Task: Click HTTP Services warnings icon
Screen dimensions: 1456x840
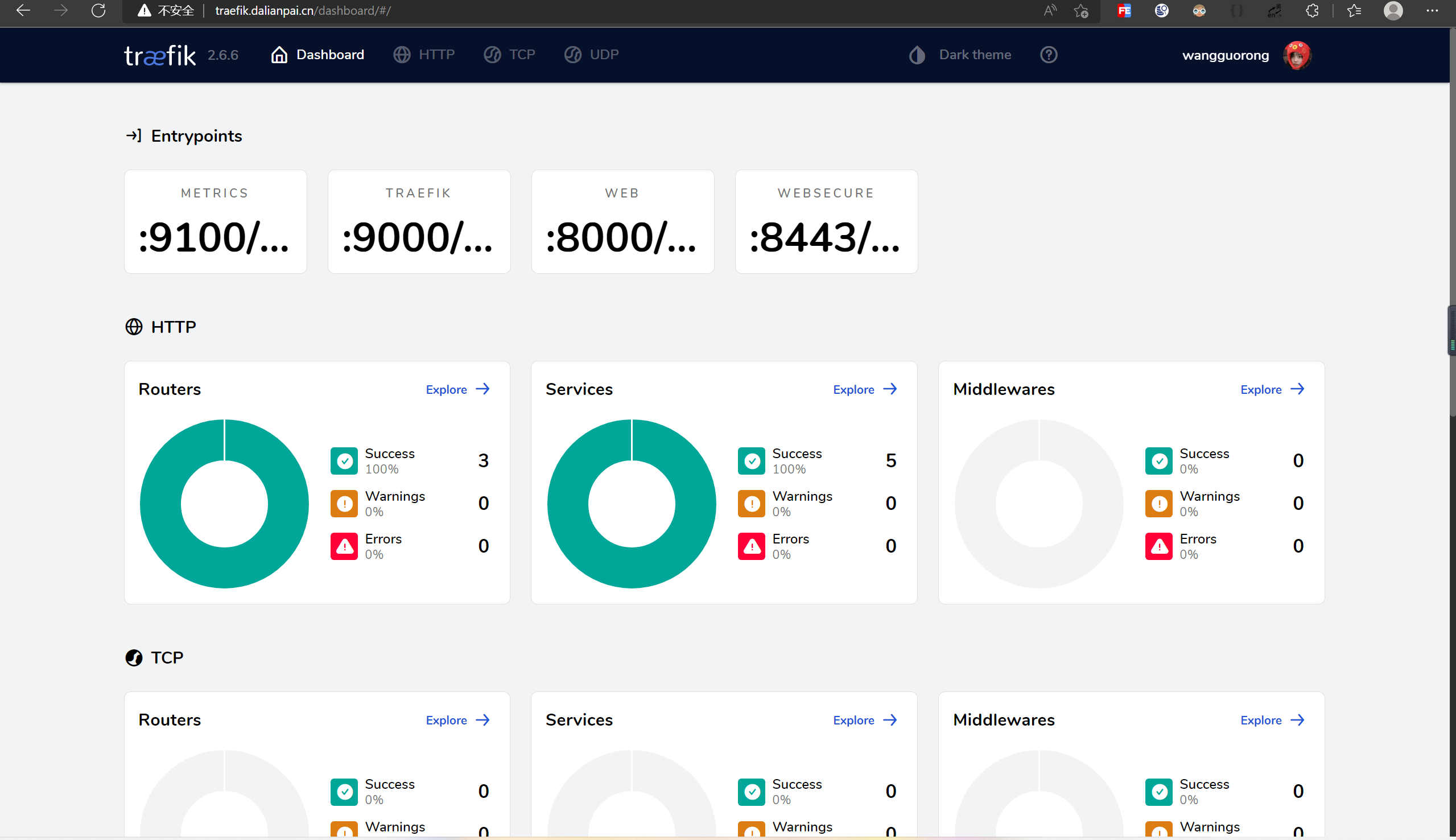Action: click(x=752, y=504)
